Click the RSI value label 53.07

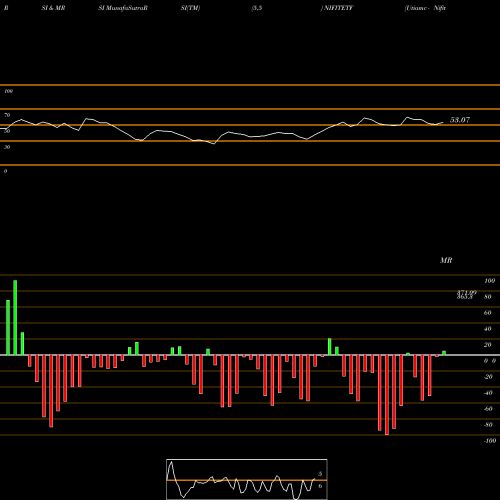pyautogui.click(x=460, y=120)
